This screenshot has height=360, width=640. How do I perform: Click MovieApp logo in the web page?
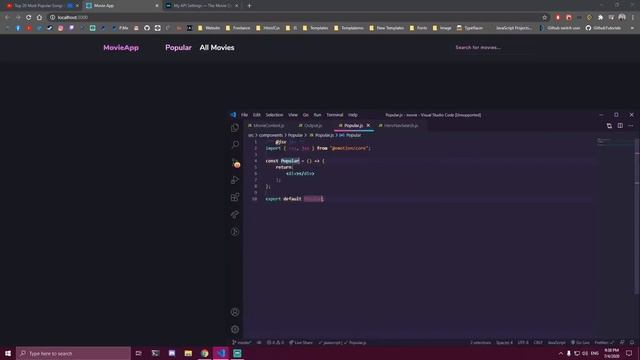pyautogui.click(x=121, y=48)
